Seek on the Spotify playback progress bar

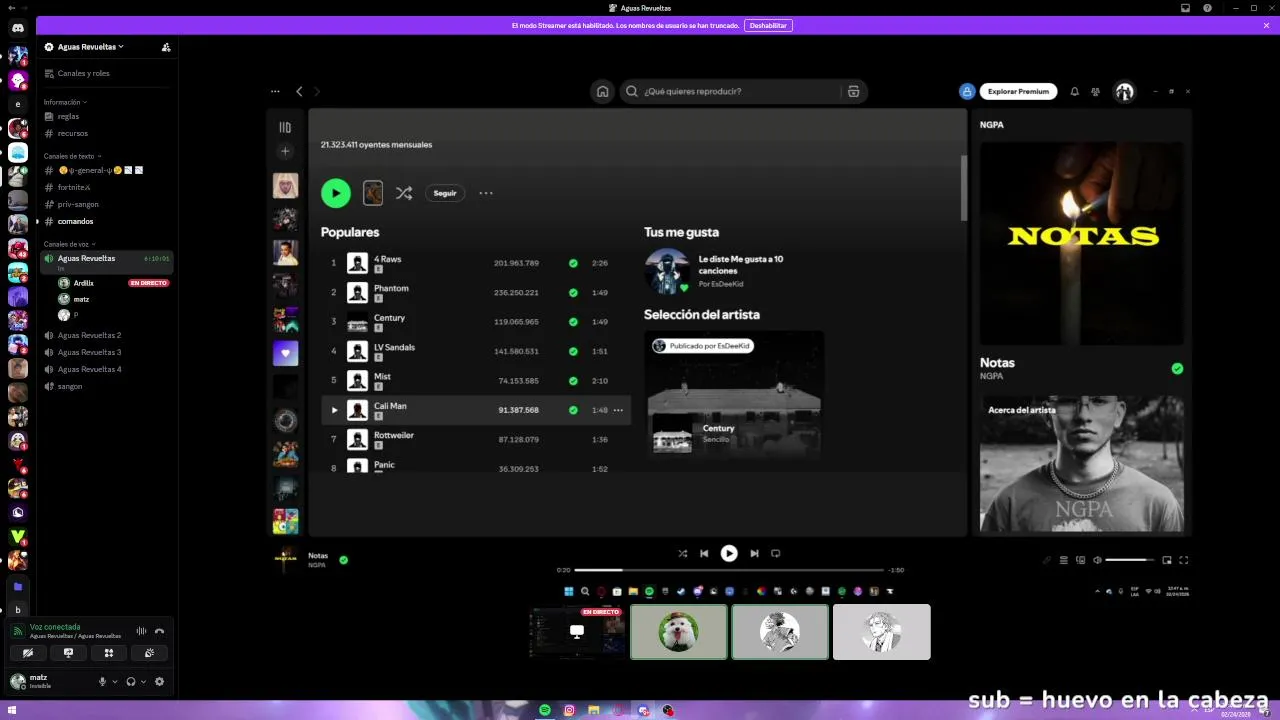(x=729, y=570)
